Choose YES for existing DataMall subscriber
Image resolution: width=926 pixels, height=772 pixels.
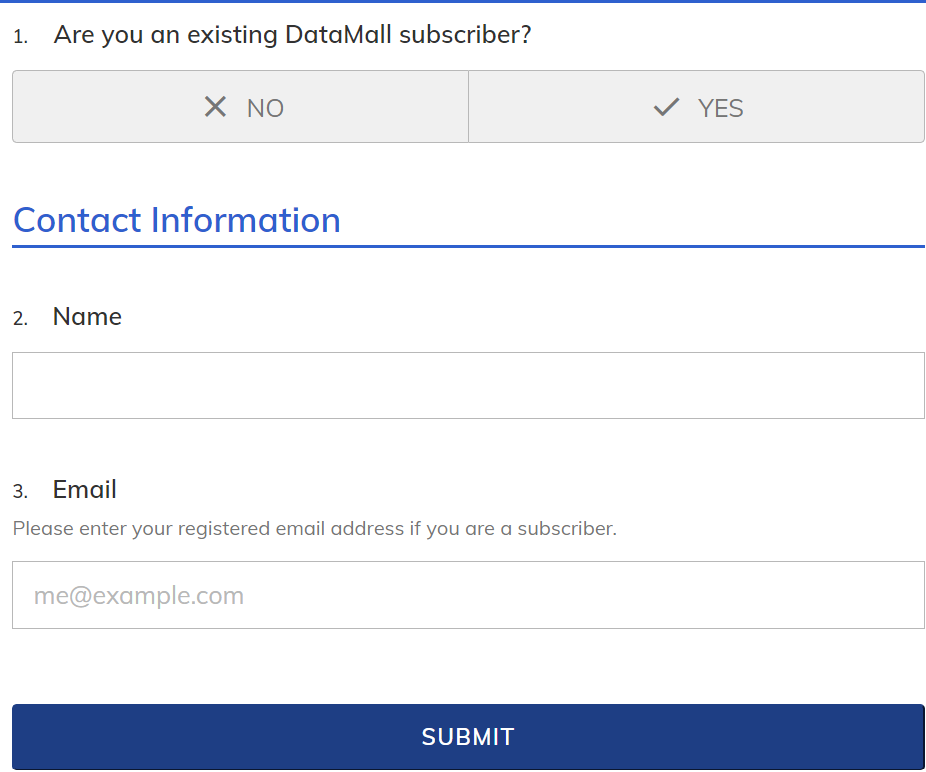(x=696, y=107)
